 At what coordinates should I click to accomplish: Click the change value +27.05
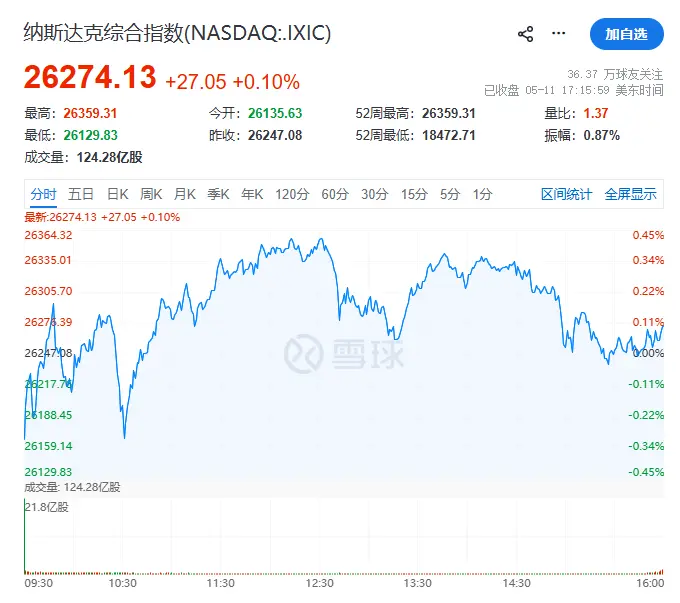pos(196,82)
